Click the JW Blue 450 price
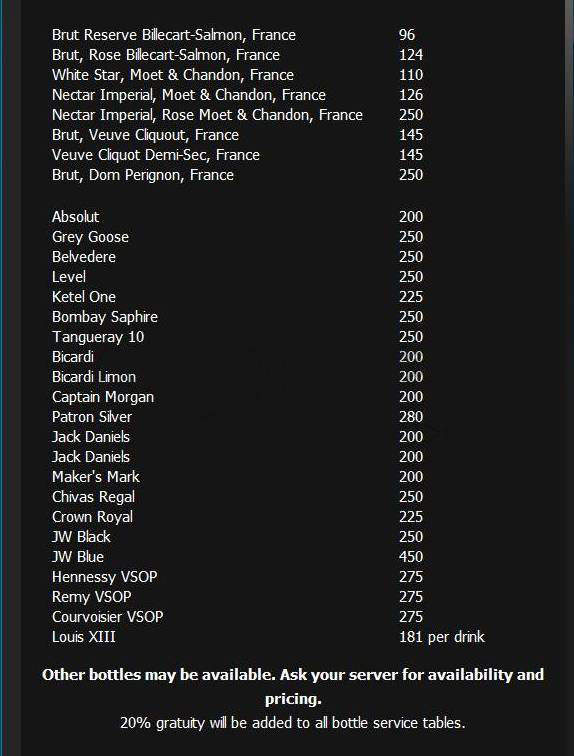The height and width of the screenshot is (756, 574). click(x=411, y=557)
